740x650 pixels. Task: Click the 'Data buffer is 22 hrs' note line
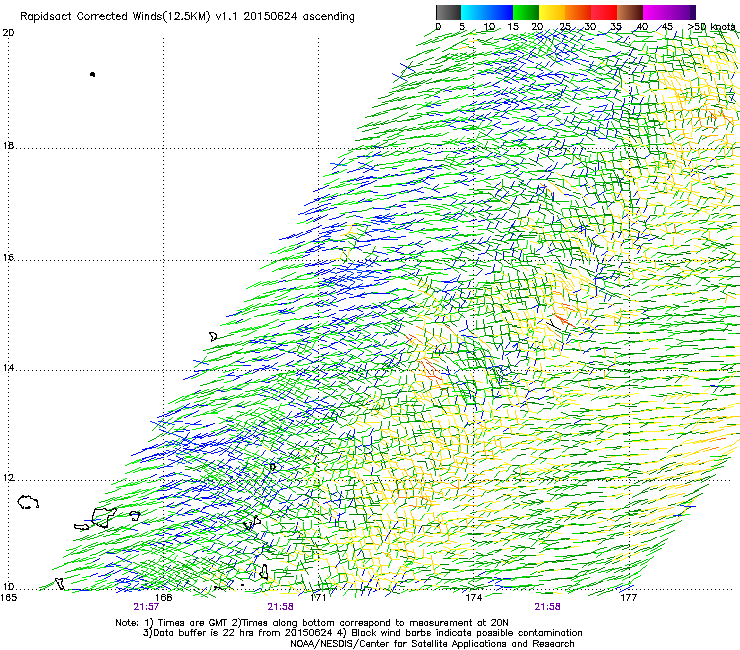[x=362, y=633]
